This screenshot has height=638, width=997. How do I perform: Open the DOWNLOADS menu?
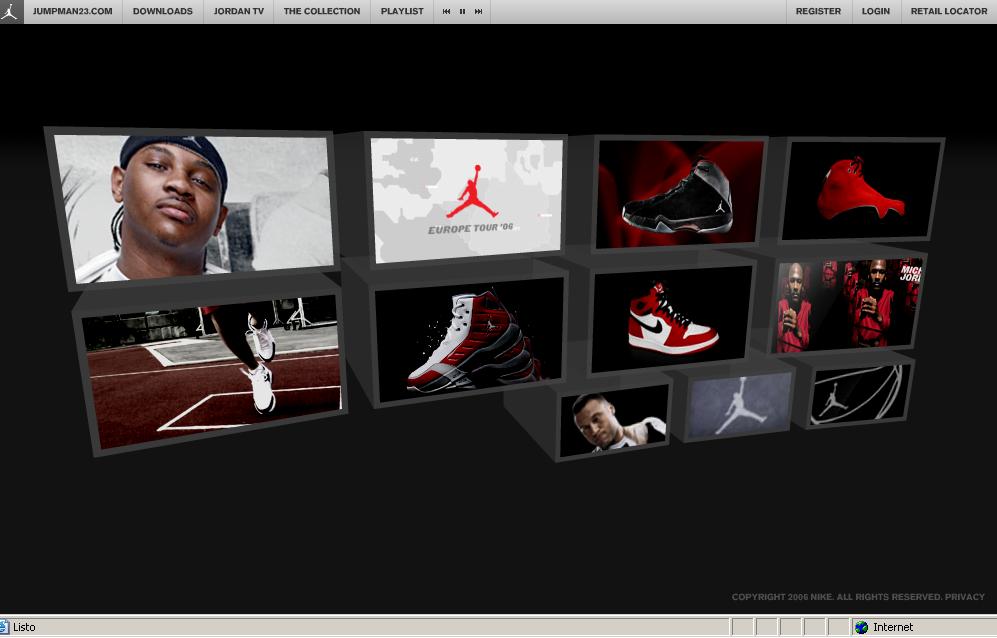(163, 11)
